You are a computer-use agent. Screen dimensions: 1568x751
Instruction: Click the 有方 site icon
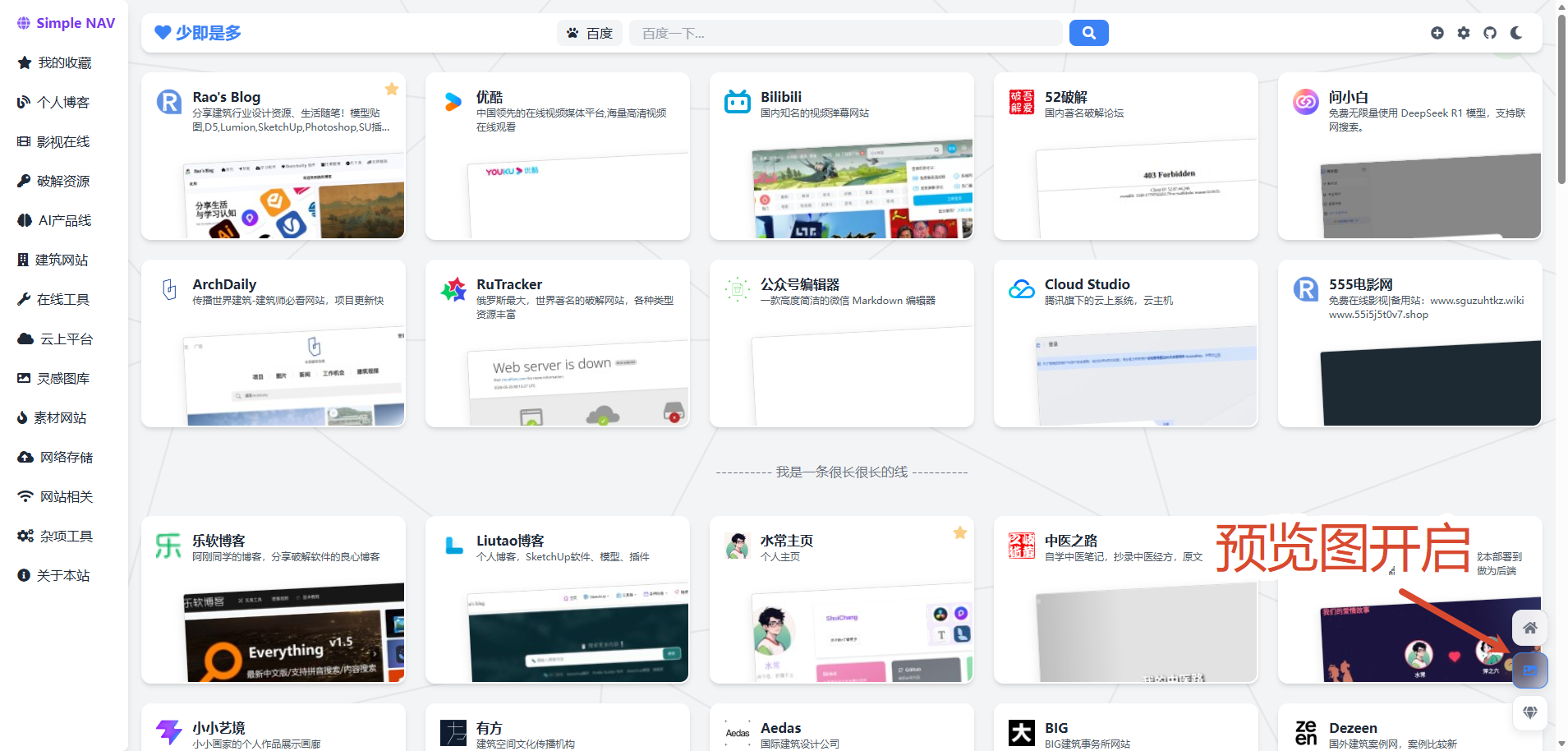point(453,731)
